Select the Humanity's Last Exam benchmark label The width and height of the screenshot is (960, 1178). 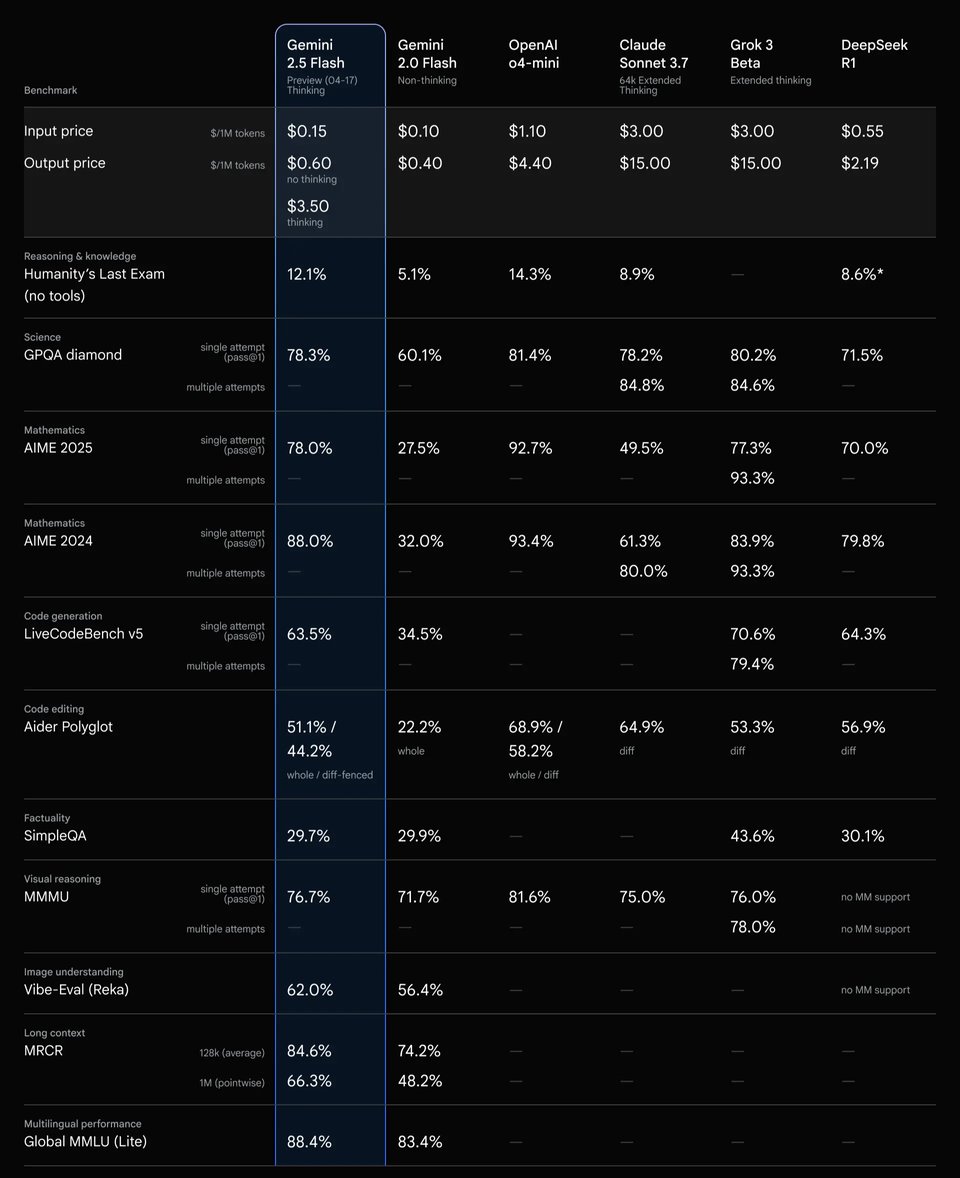point(94,274)
